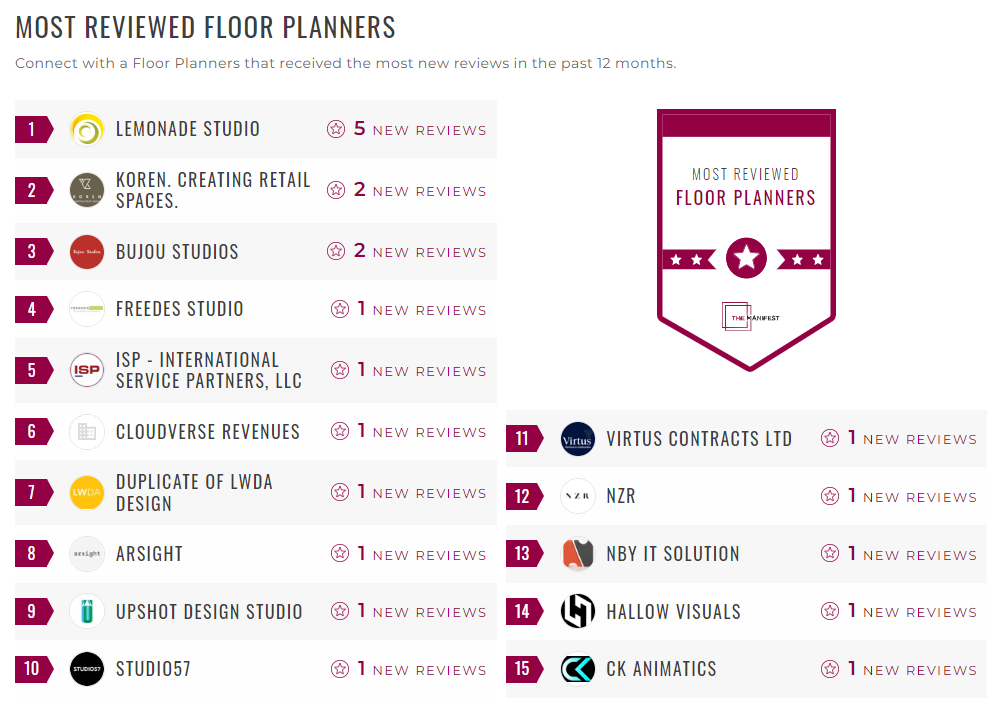Select the Upshot Design Studio bottle logo
Screen dimensions: 993x708
87,612
